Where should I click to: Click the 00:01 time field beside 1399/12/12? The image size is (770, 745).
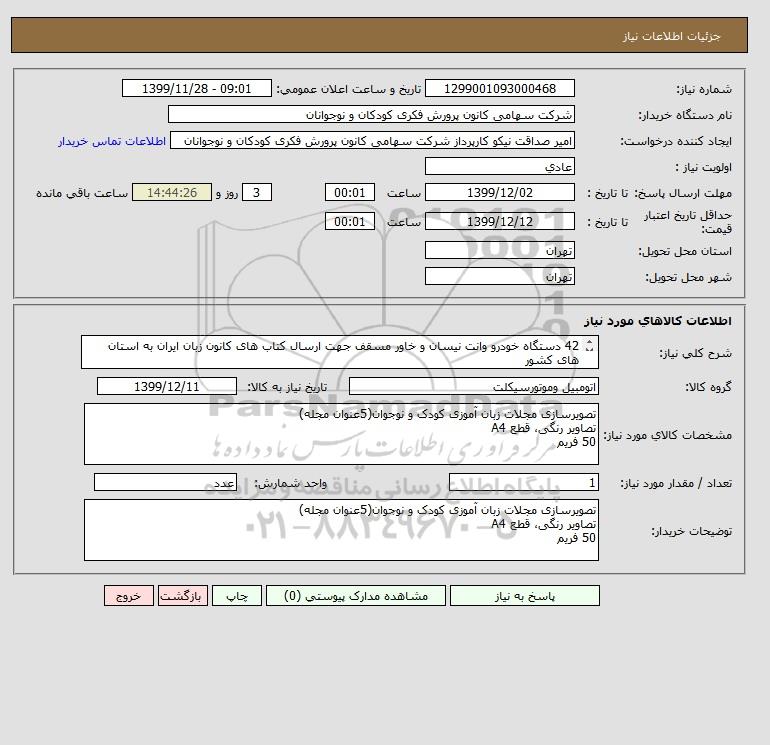[350, 221]
